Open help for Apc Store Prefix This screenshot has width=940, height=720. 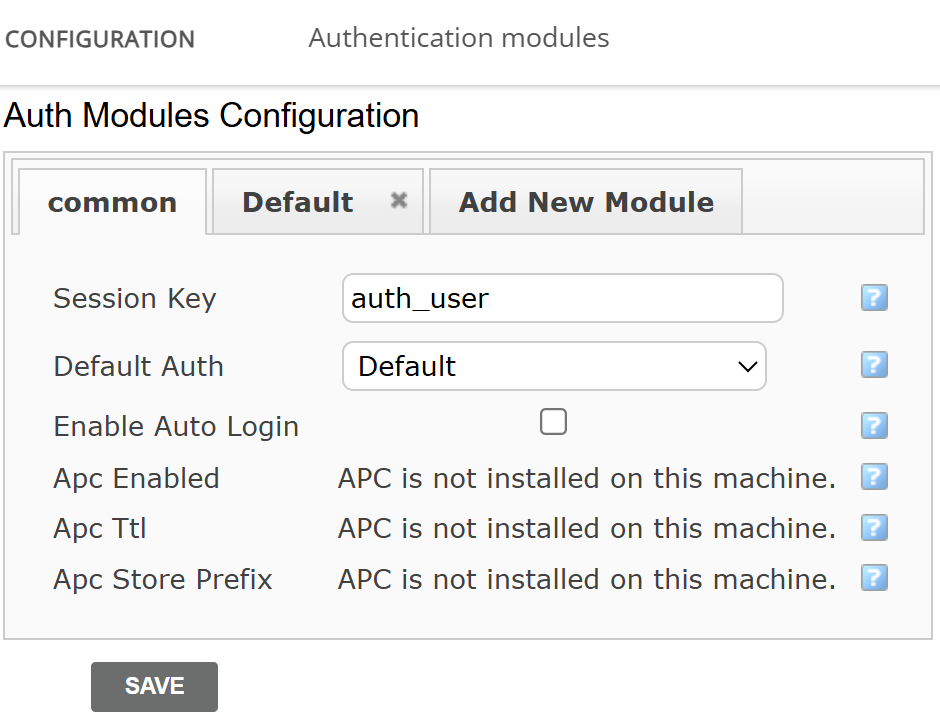click(x=873, y=578)
